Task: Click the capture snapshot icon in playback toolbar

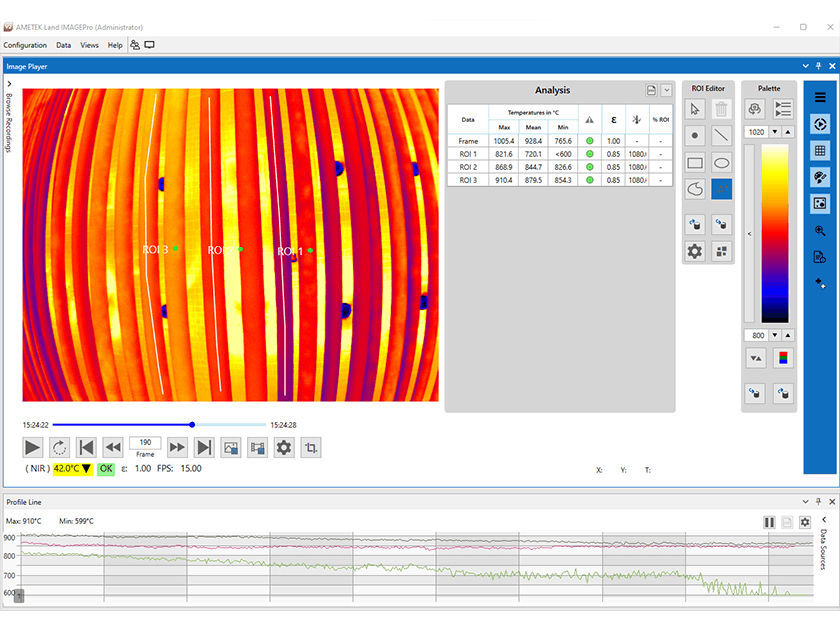Action: pos(230,447)
